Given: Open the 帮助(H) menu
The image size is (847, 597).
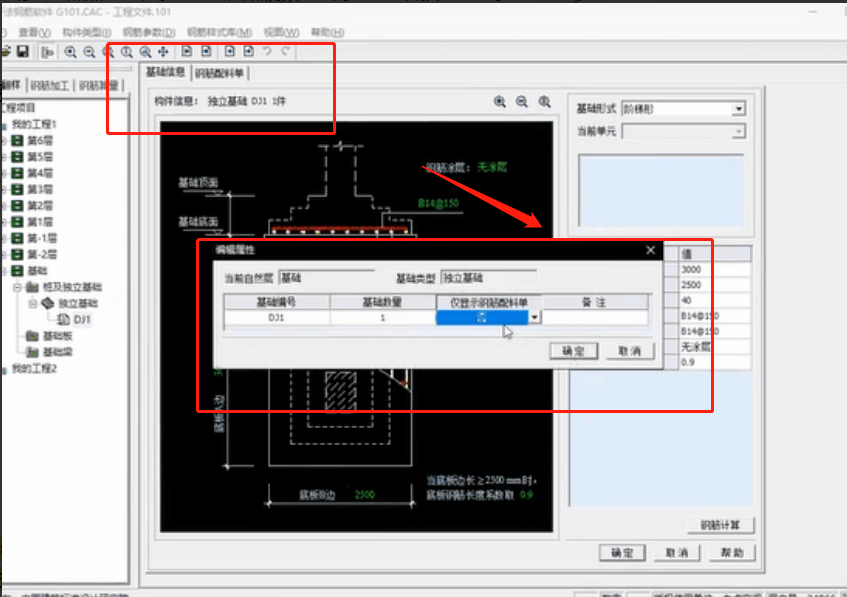Looking at the screenshot, I should tap(327, 32).
